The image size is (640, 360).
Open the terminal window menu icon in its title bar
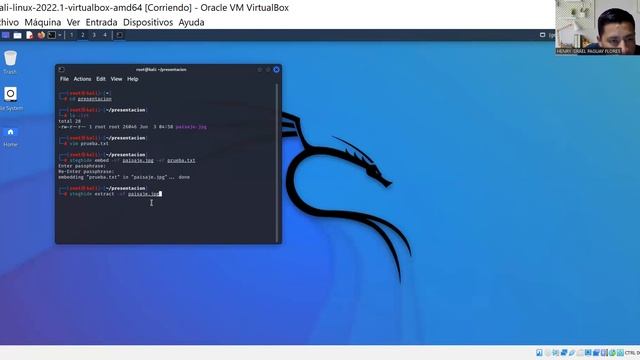[x=61, y=70]
